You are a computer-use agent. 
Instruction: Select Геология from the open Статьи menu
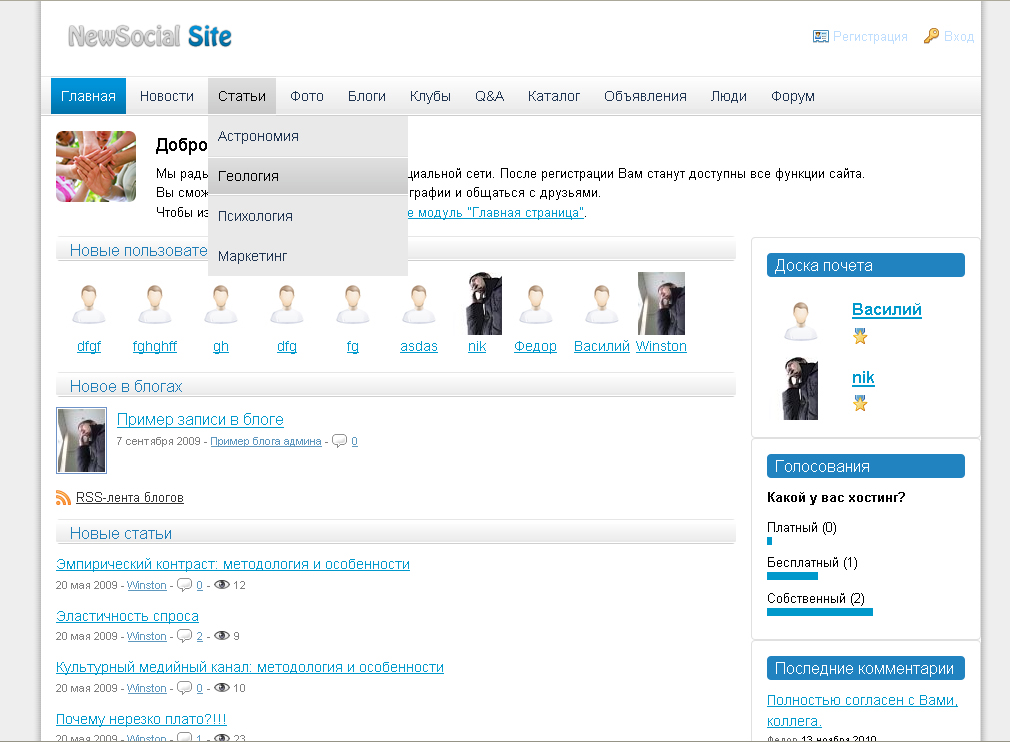click(248, 175)
